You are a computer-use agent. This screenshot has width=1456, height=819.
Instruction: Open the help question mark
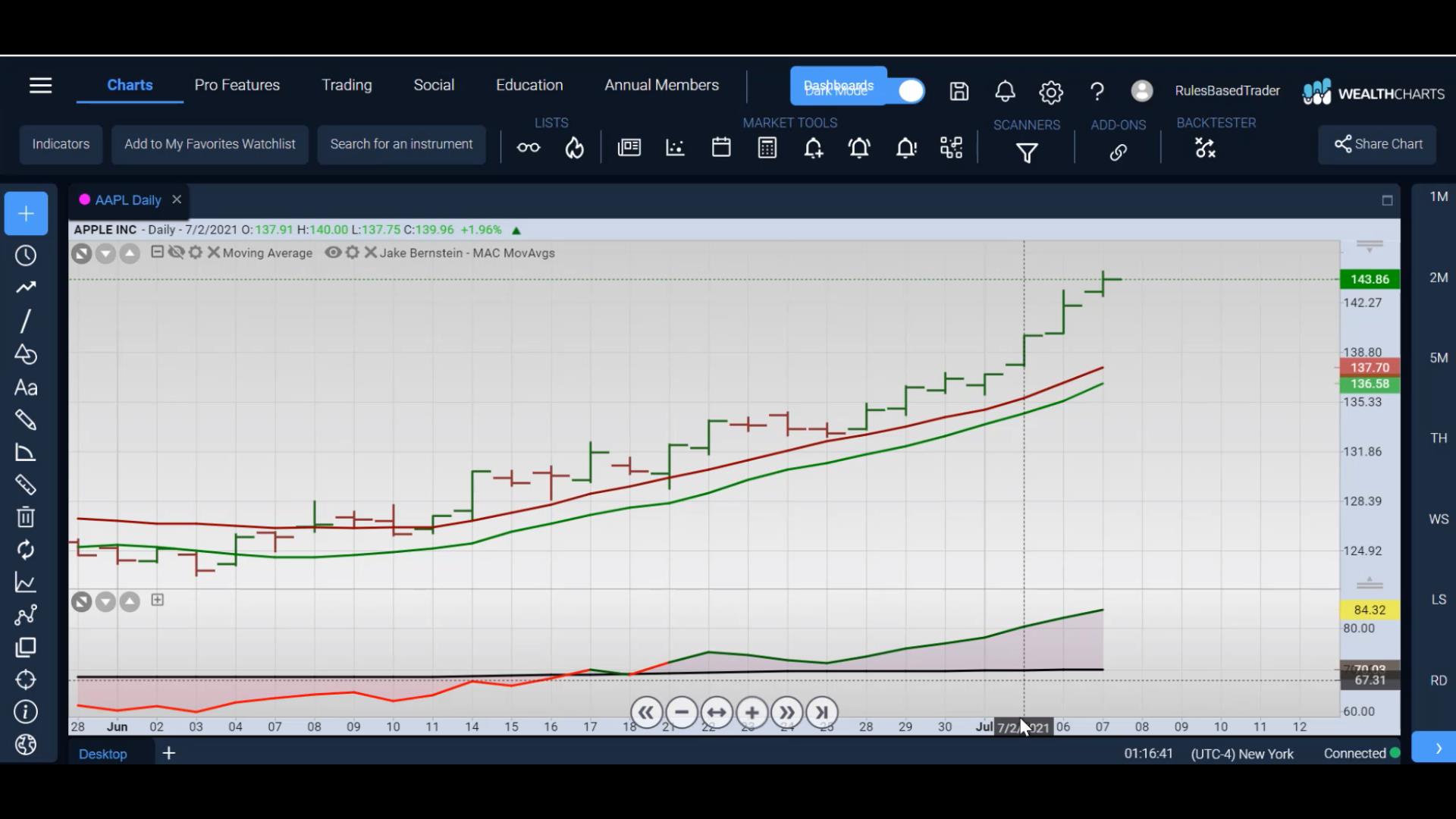(x=1097, y=92)
